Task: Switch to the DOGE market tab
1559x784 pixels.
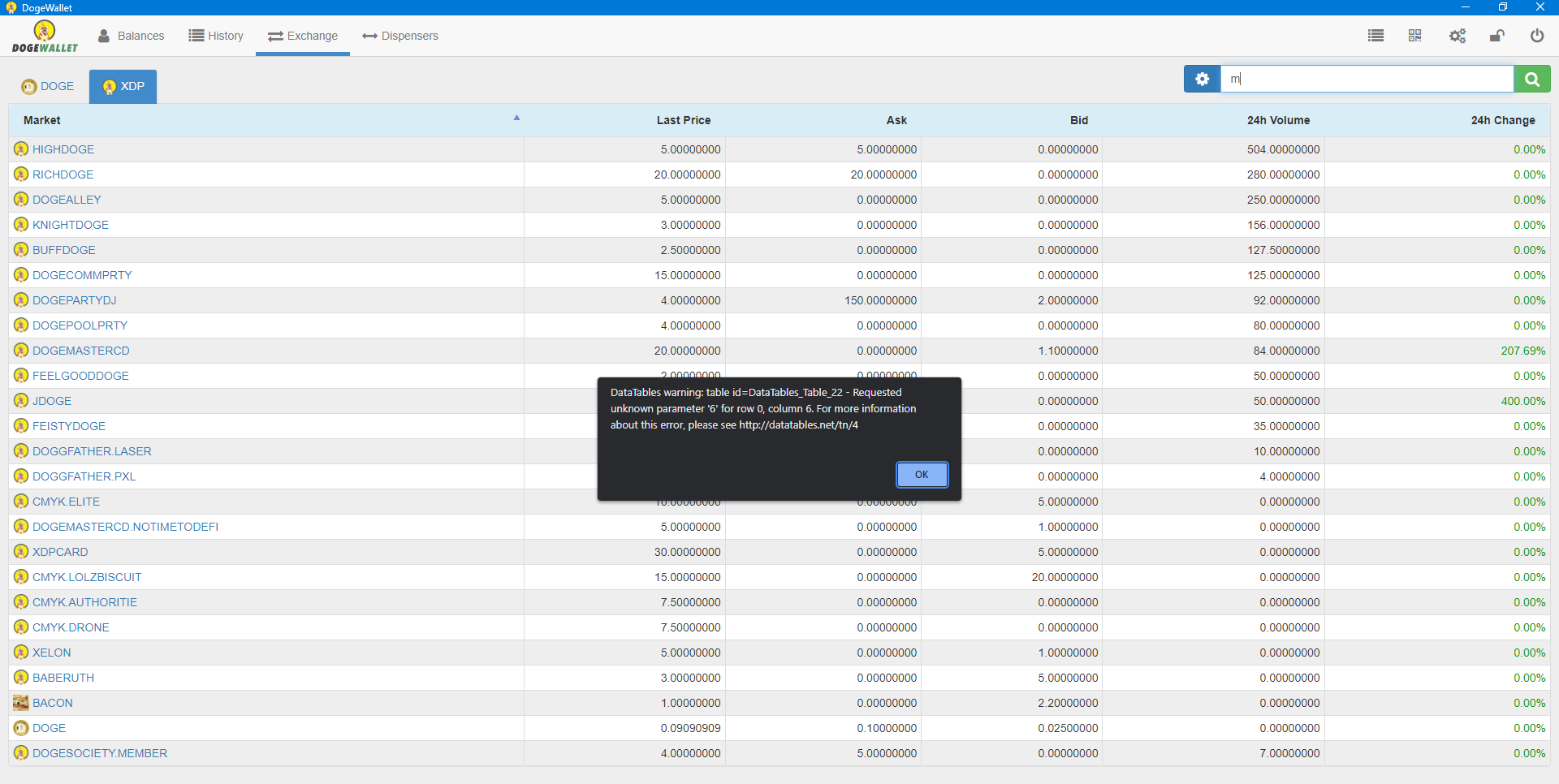Action: coord(48,86)
